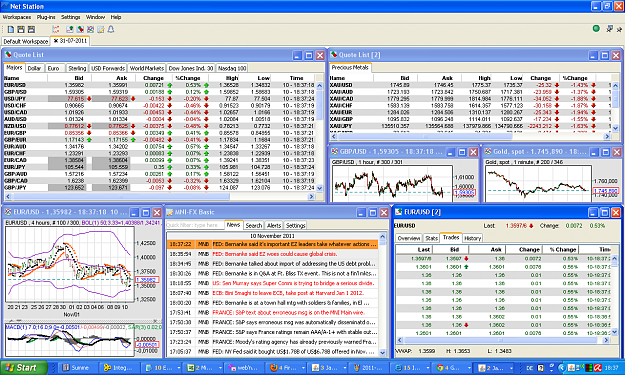The height and width of the screenshot is (375, 625).
Task: Click Quote List horizontal scrollbar right arrow
Action: point(312,196)
